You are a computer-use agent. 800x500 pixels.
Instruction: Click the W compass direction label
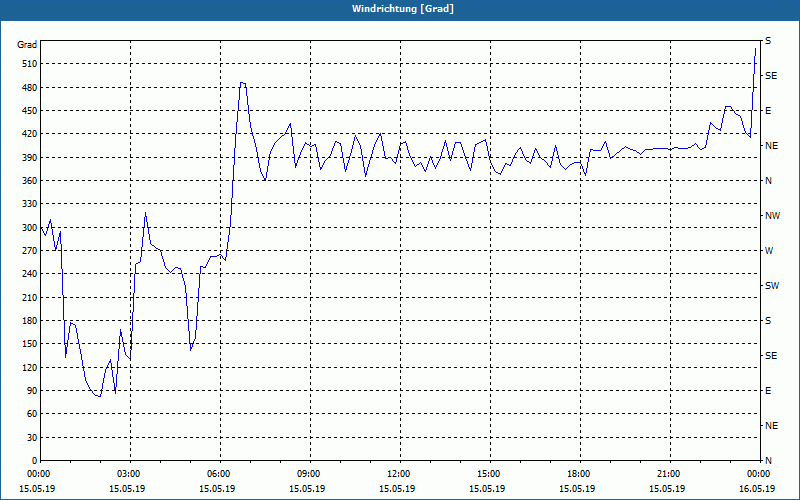point(769,251)
